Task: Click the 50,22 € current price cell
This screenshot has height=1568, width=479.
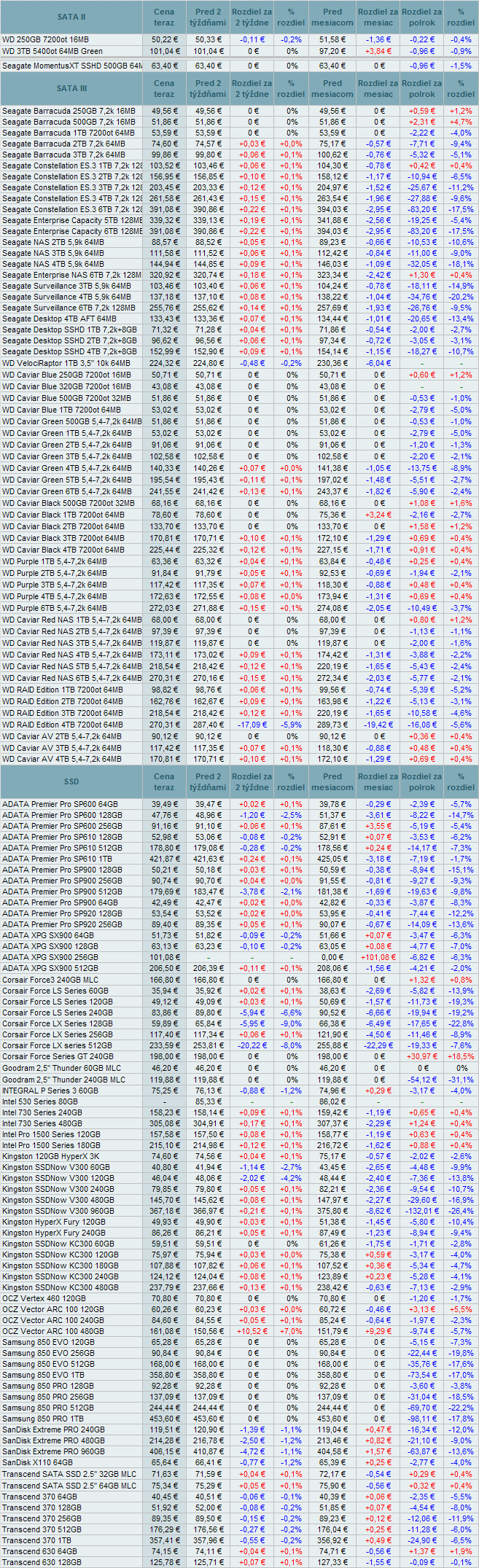Action: (165, 40)
